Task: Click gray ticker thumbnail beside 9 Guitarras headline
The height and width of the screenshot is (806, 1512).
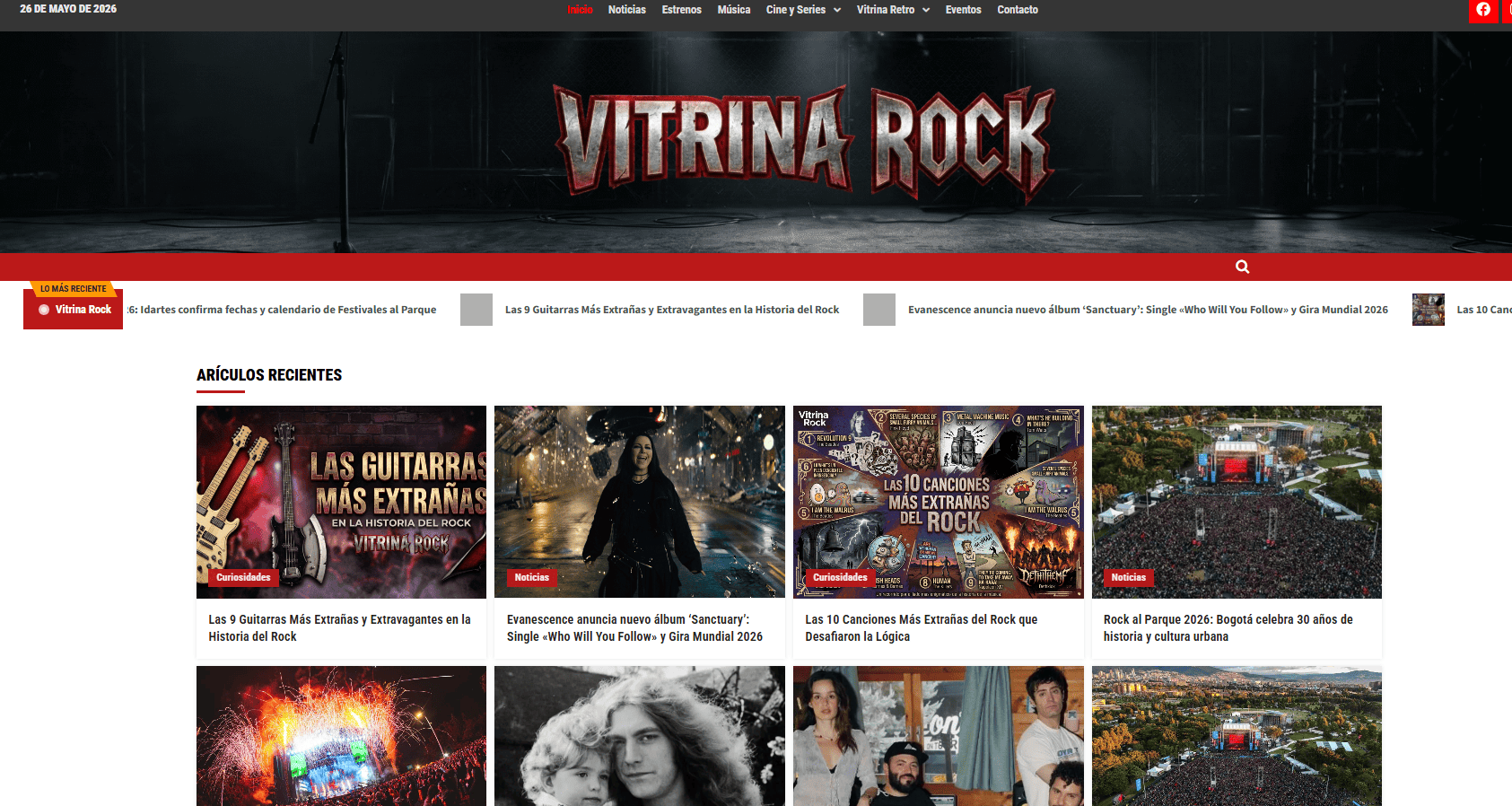Action: 476,310
